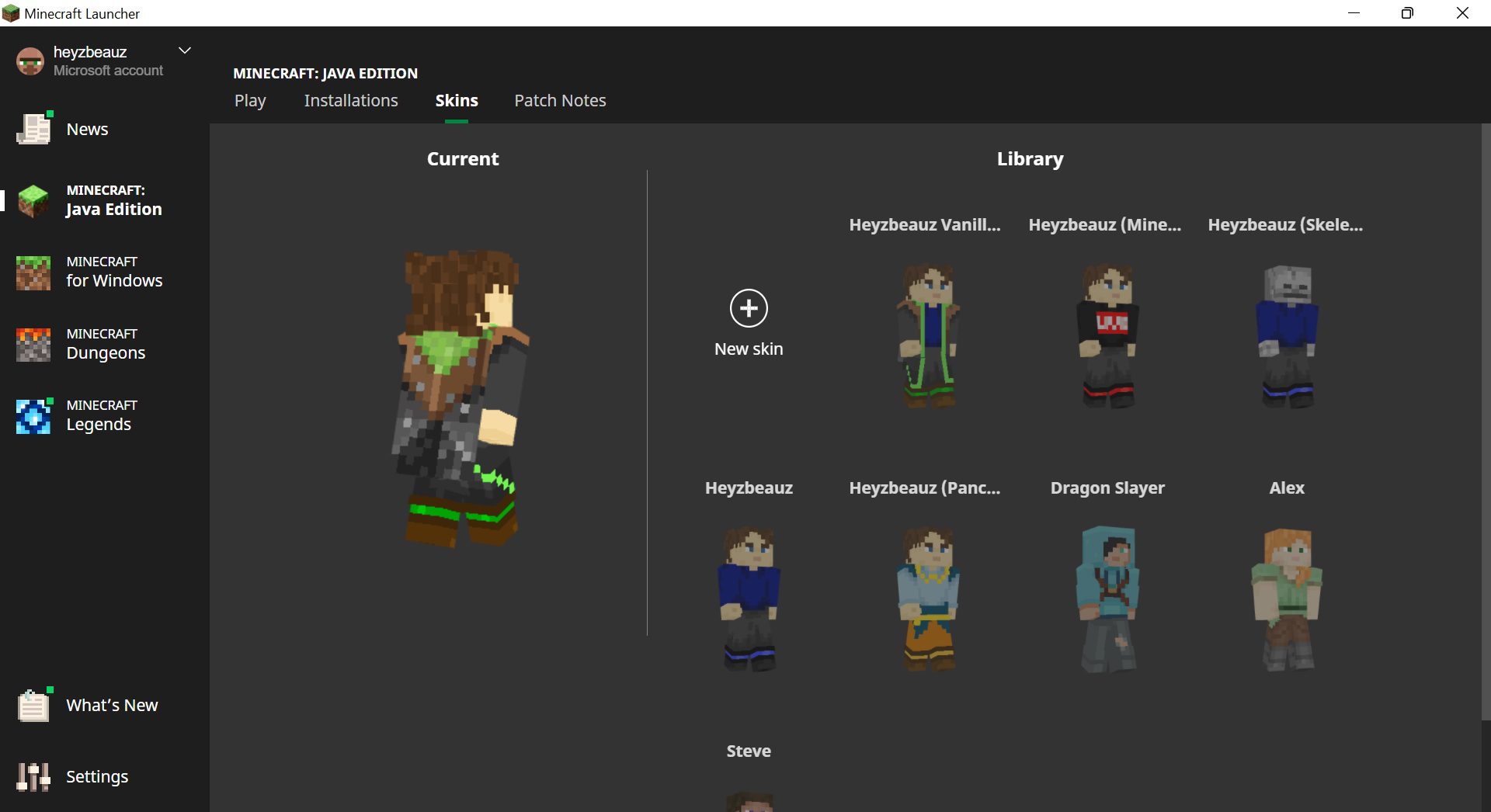The height and width of the screenshot is (812, 1491).
Task: Open the Patch Notes tab
Action: [x=560, y=101]
